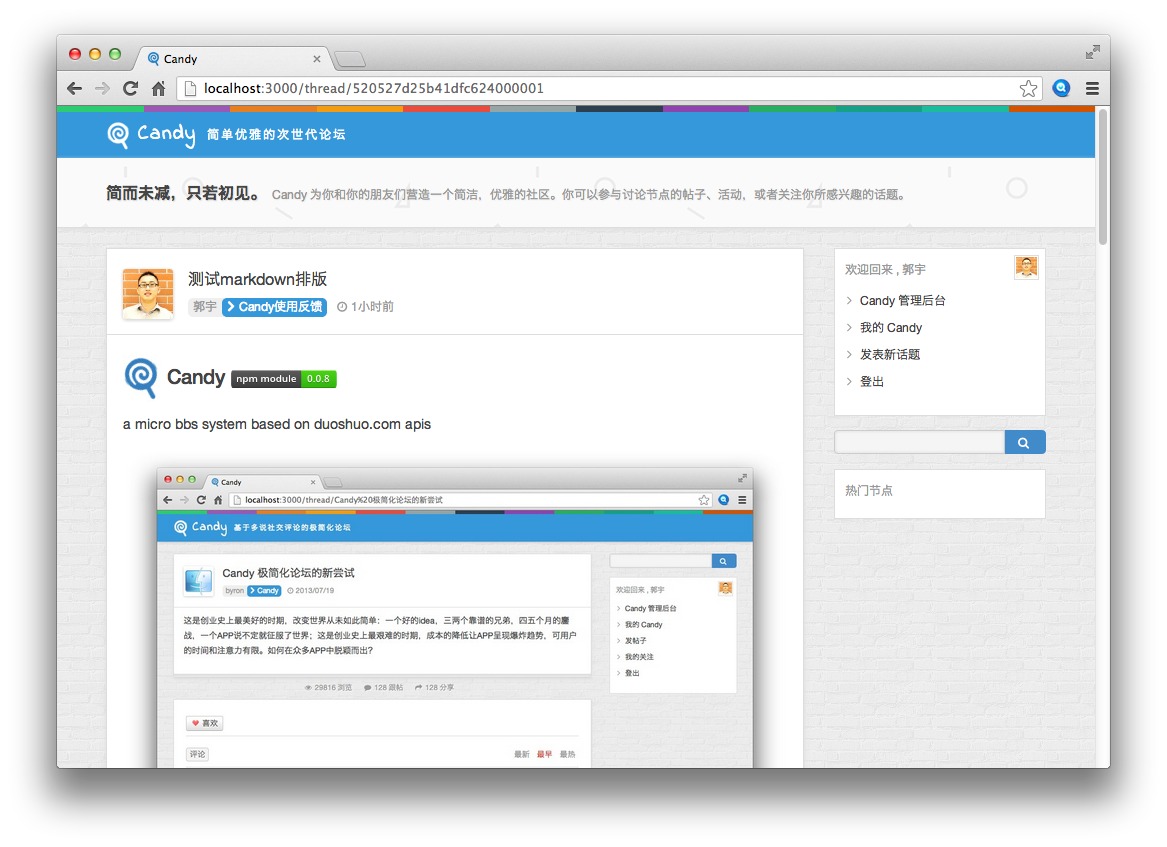Click the green macOS zoom window button
This screenshot has height=847, width=1167.
tap(115, 54)
